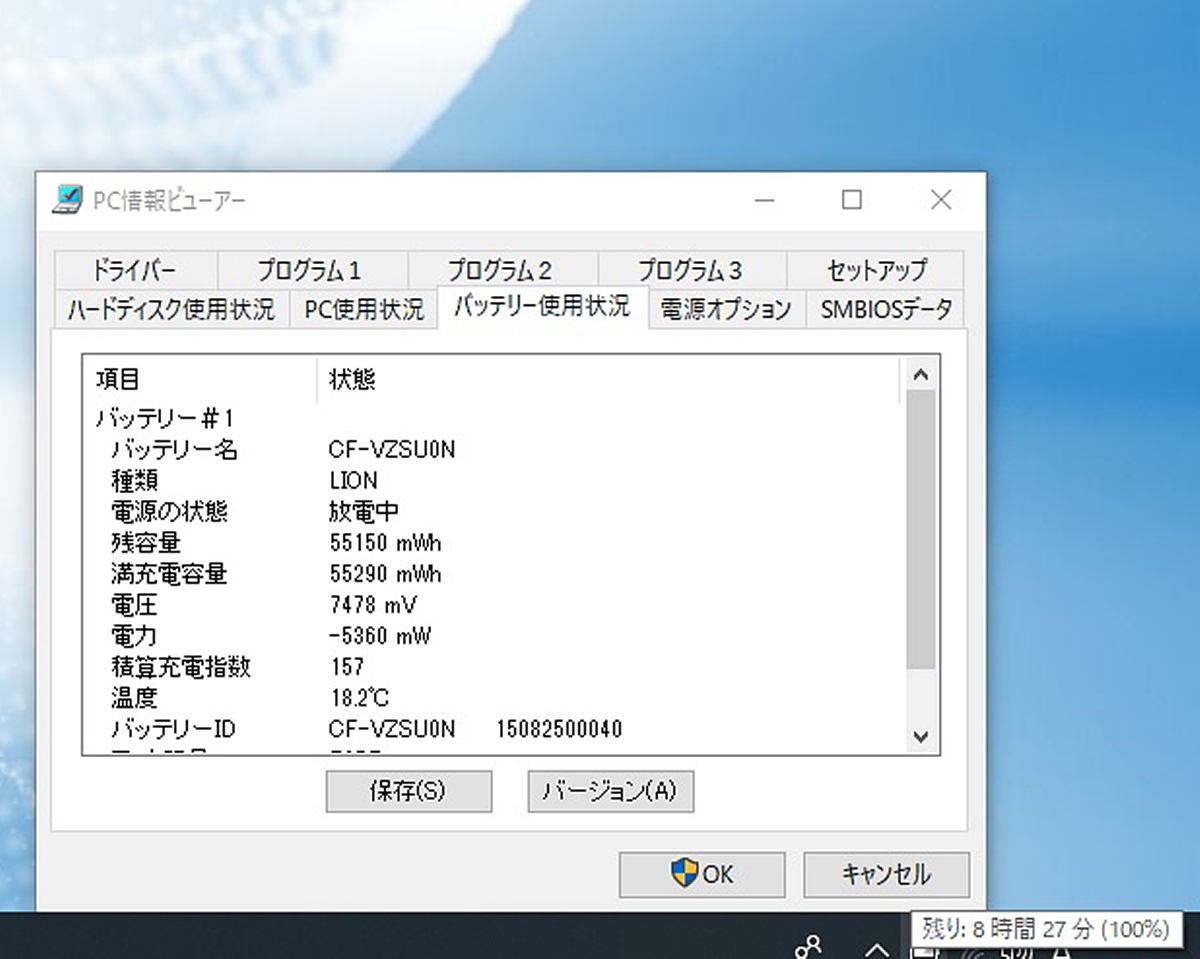Select the バッテリーID row label
This screenshot has height=959, width=1200.
(x=173, y=729)
